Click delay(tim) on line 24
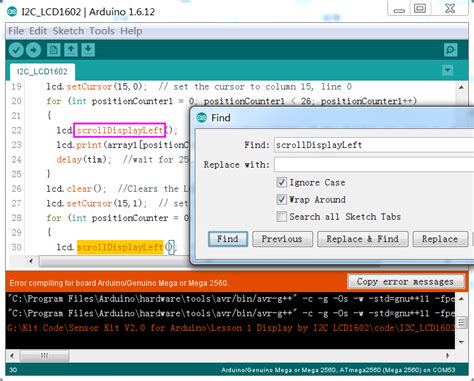This screenshot has height=381, width=474. pyautogui.click(x=83, y=160)
